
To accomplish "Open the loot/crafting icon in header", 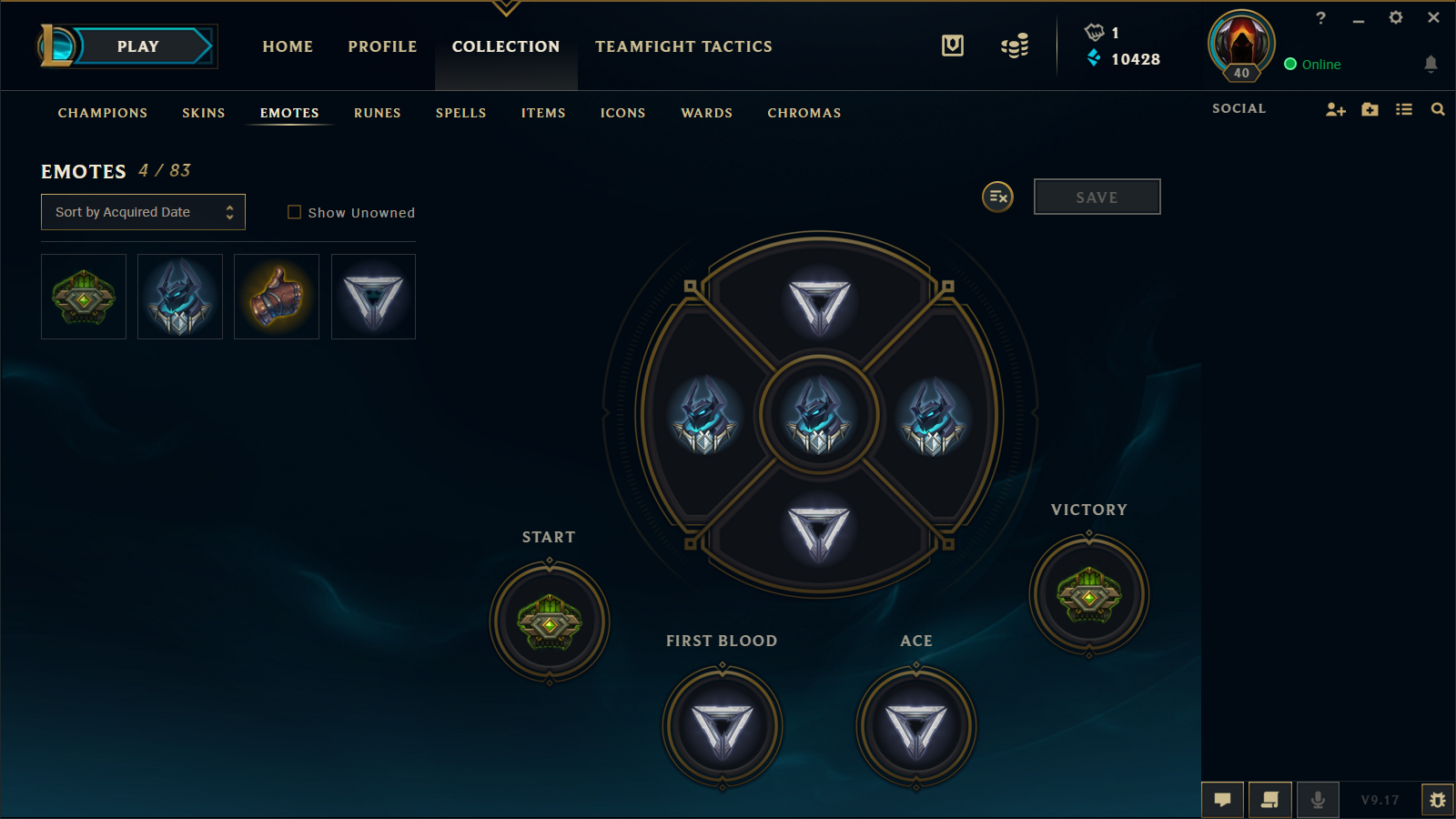I will (x=953, y=45).
